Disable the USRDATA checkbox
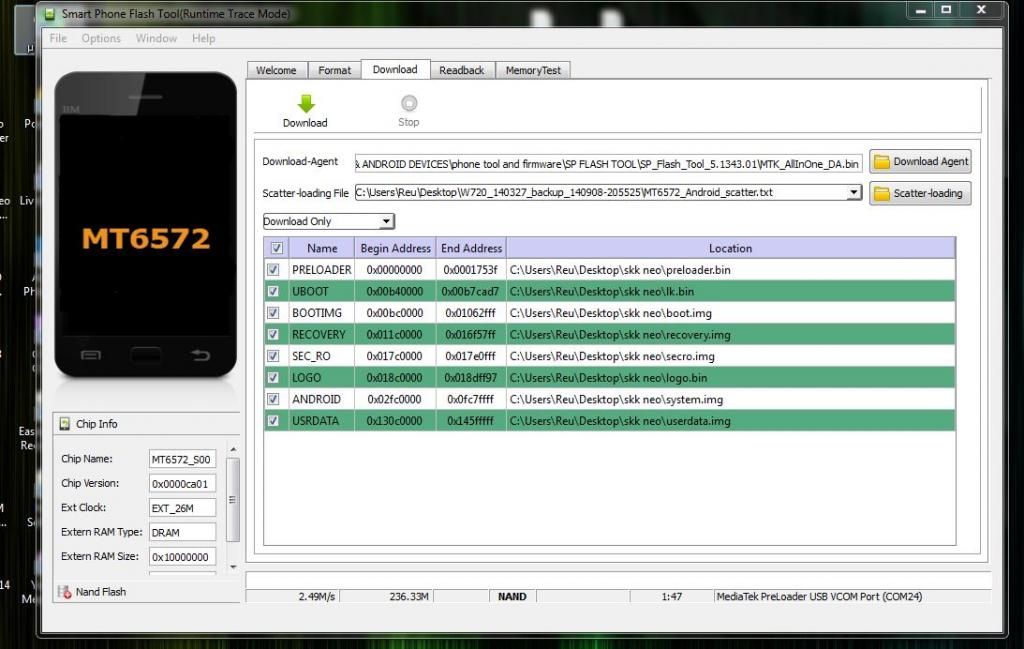 coord(274,421)
